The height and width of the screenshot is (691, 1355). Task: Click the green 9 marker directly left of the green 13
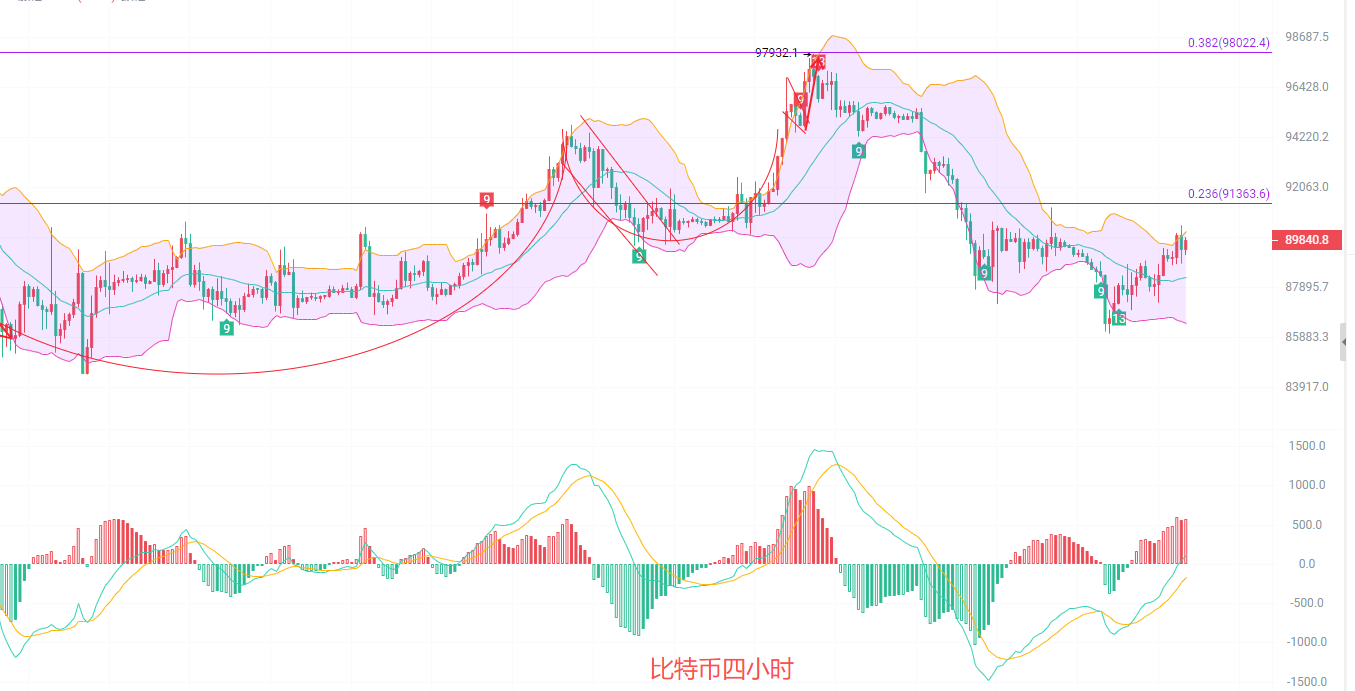coord(1100,291)
